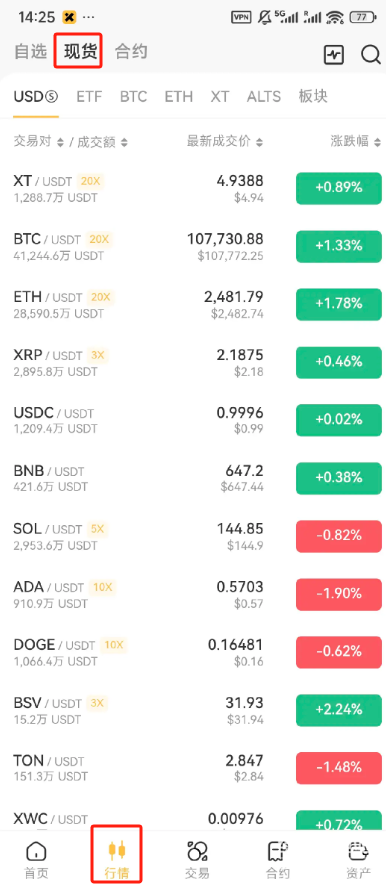Open the 合约 futures nav icon

coord(277,851)
